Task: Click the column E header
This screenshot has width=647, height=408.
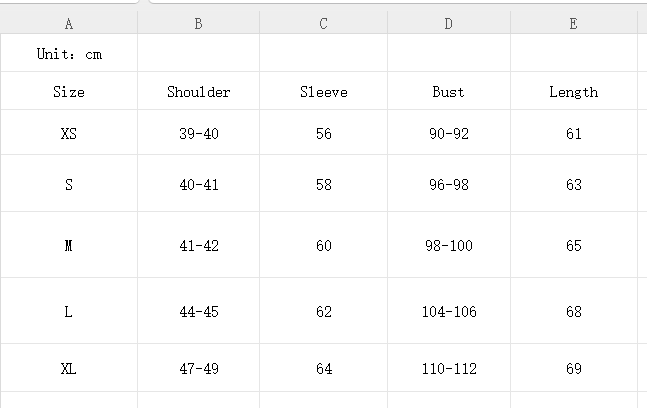Action: pyautogui.click(x=573, y=24)
